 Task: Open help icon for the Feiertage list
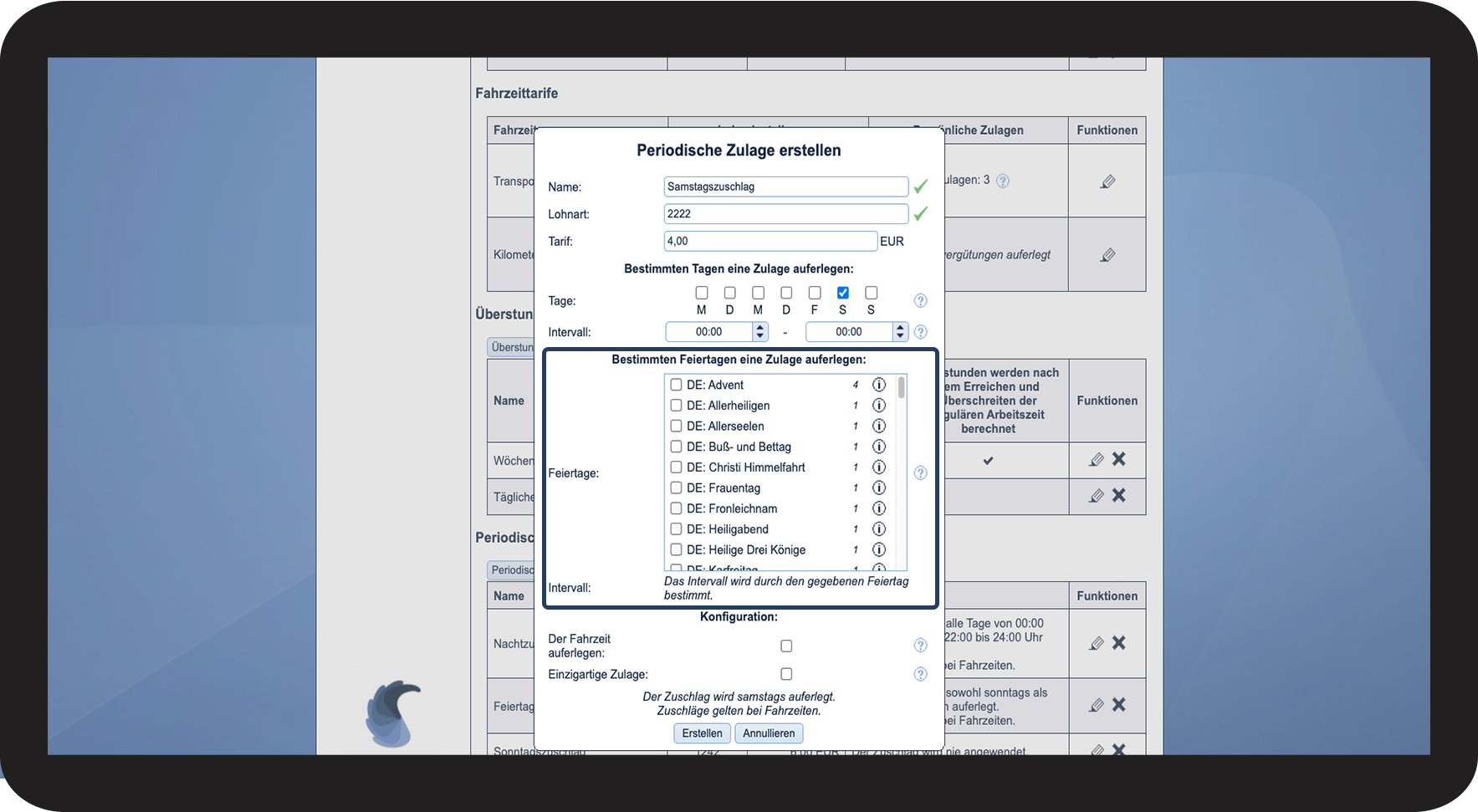[920, 473]
